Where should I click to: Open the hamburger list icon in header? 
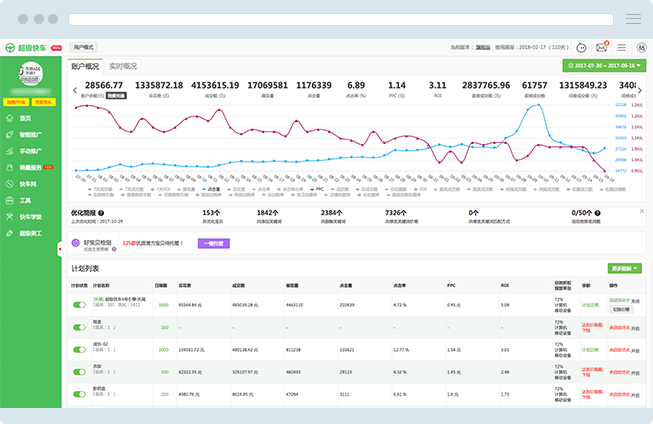[621, 47]
